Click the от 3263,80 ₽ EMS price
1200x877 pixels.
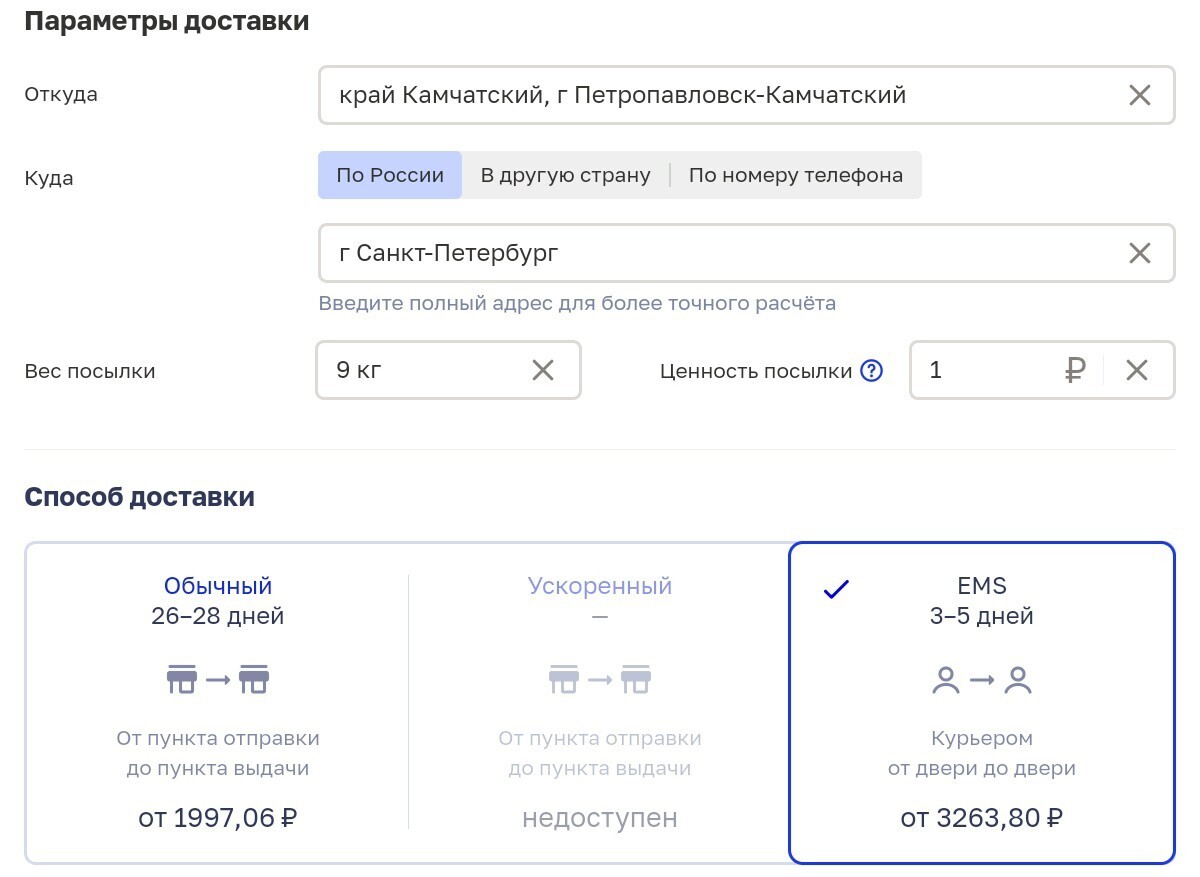(x=981, y=819)
